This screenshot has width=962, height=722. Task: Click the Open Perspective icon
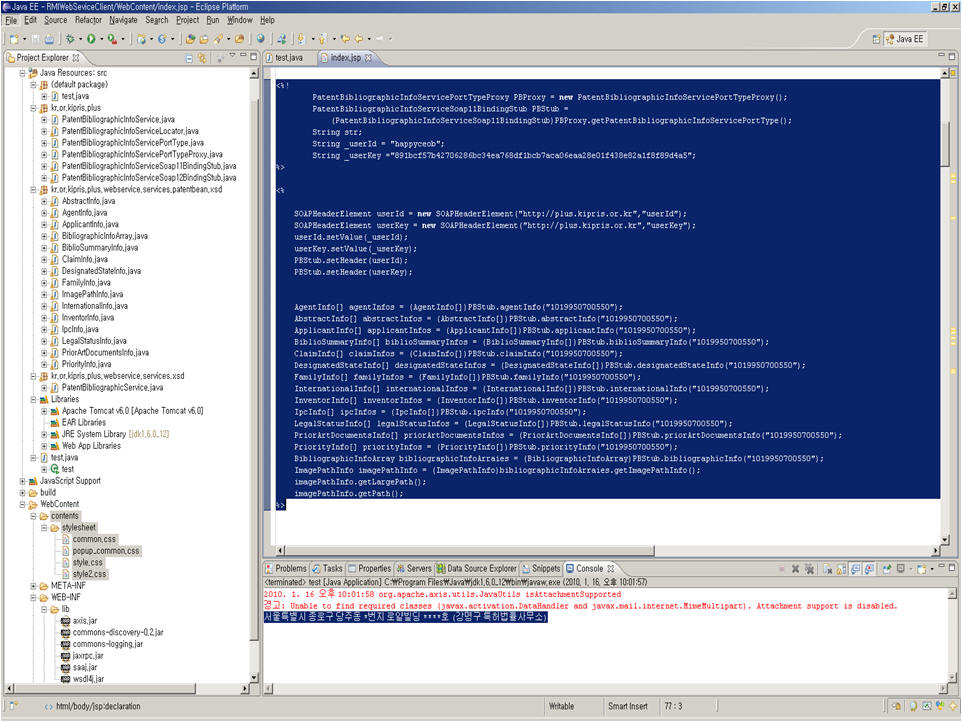877,39
